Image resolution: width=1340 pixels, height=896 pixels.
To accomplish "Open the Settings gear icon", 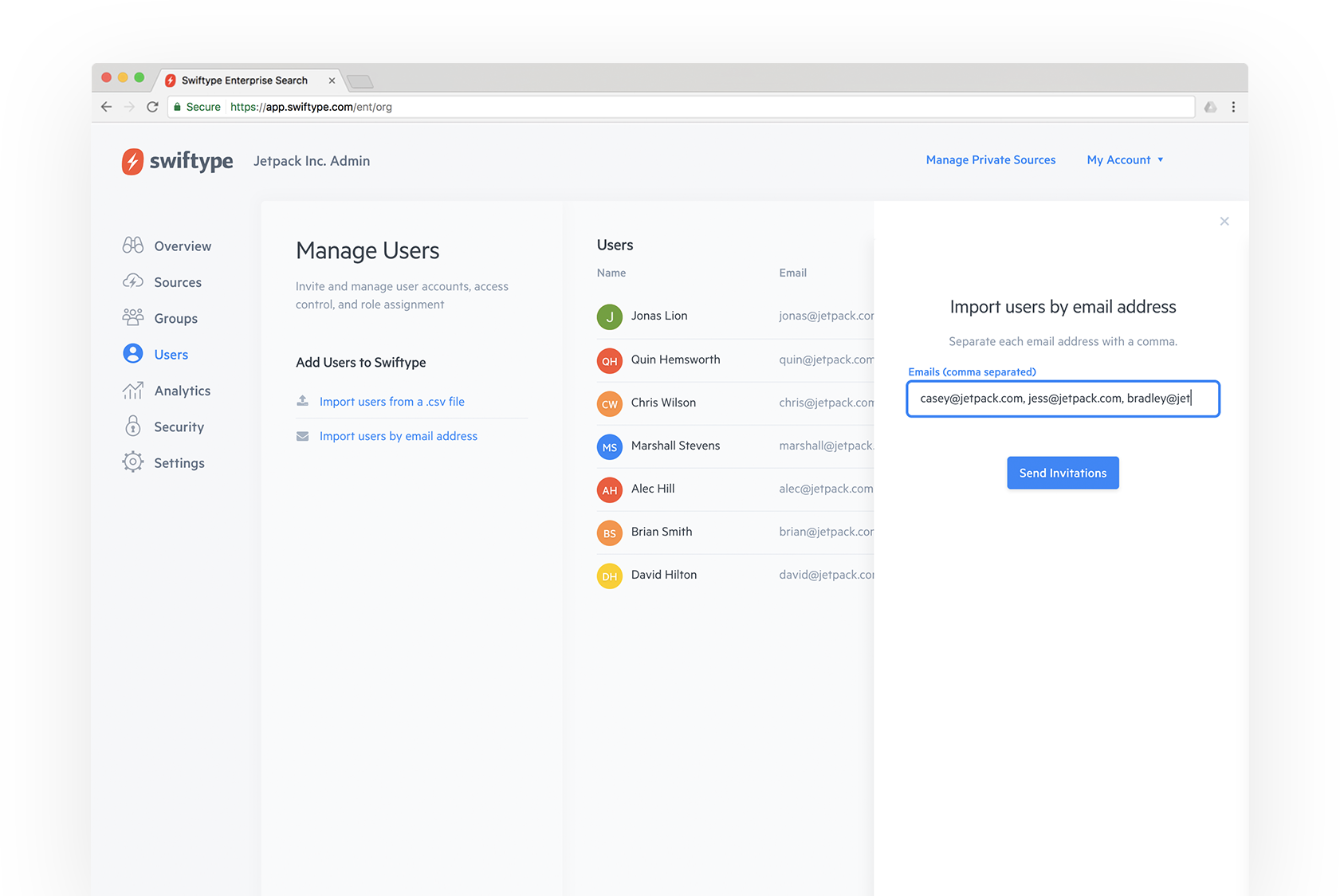I will pyautogui.click(x=133, y=462).
